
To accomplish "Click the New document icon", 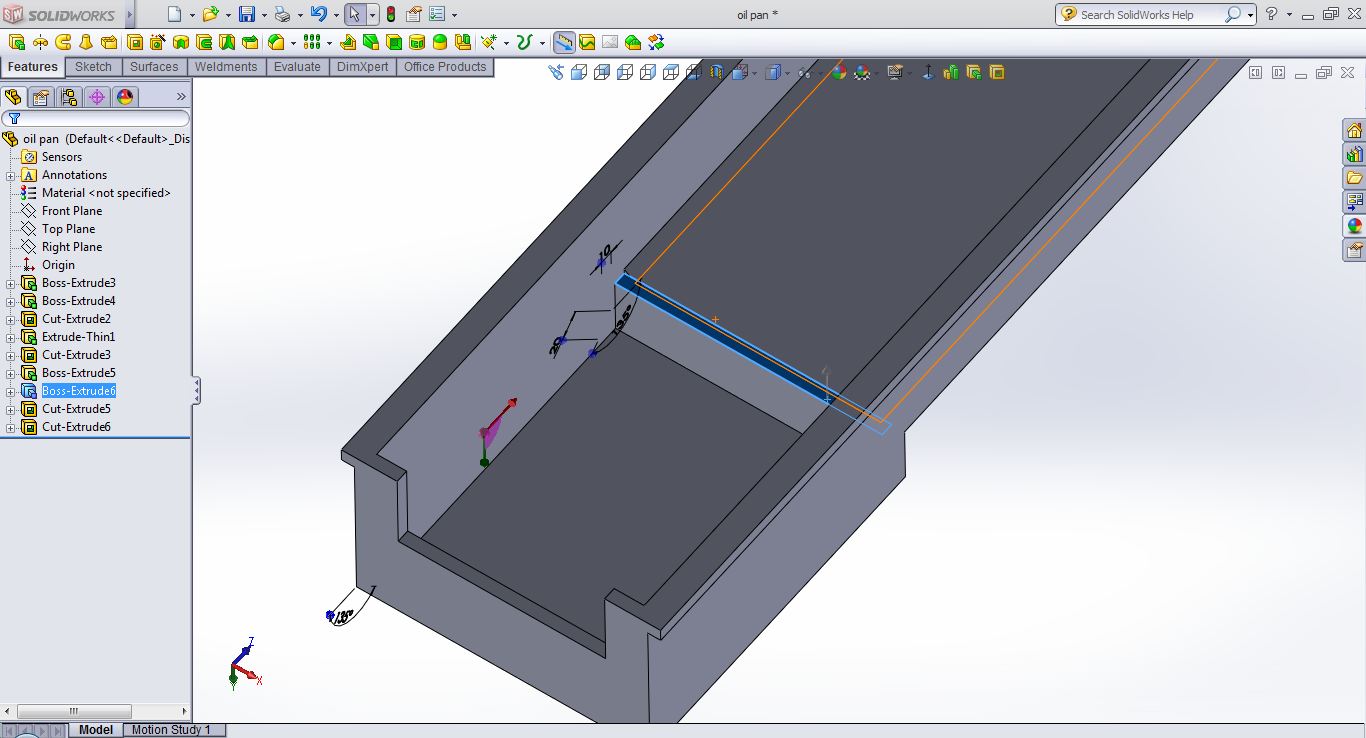I will click(175, 14).
